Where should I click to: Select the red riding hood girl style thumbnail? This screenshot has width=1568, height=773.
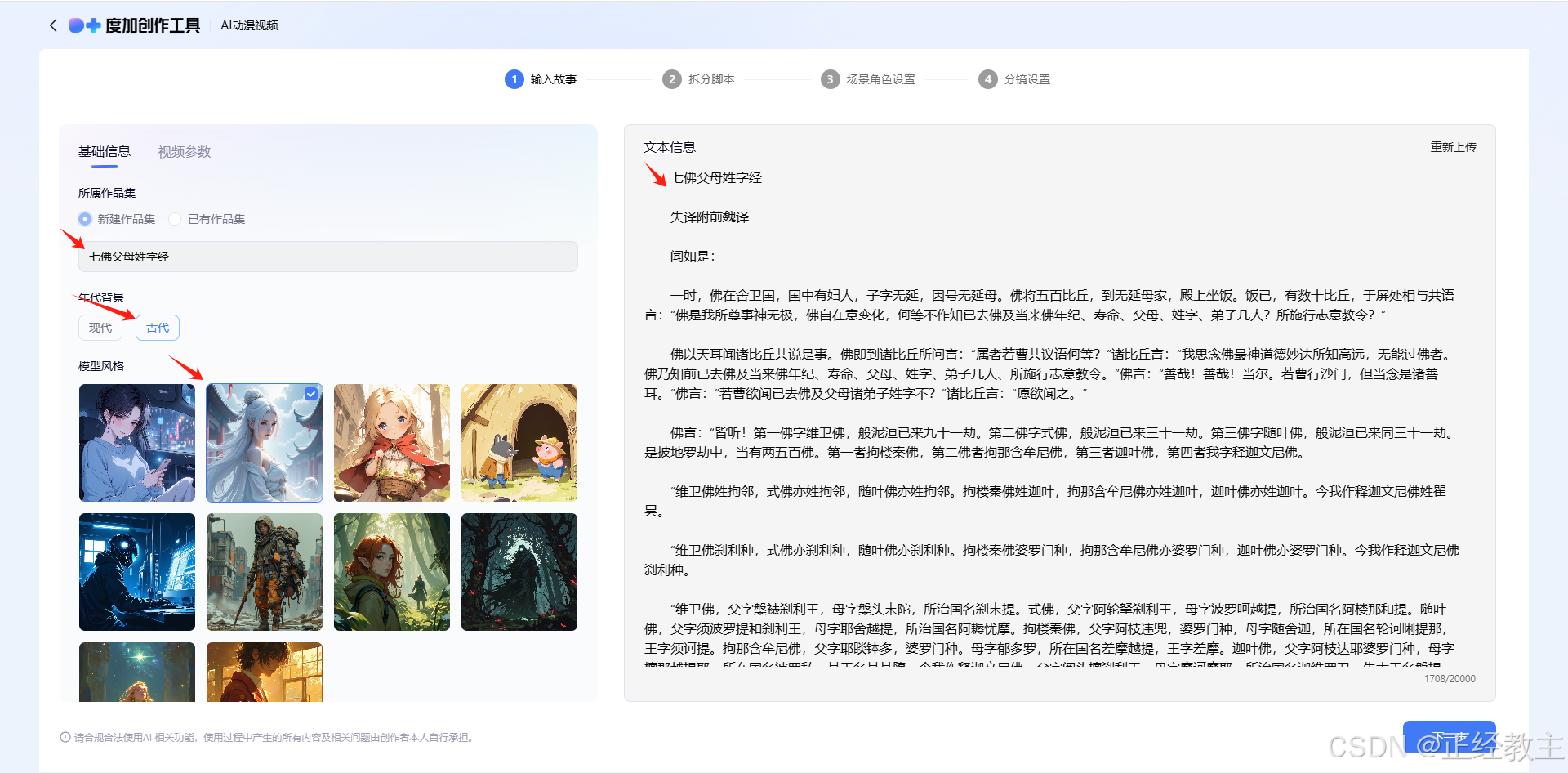tap(392, 443)
